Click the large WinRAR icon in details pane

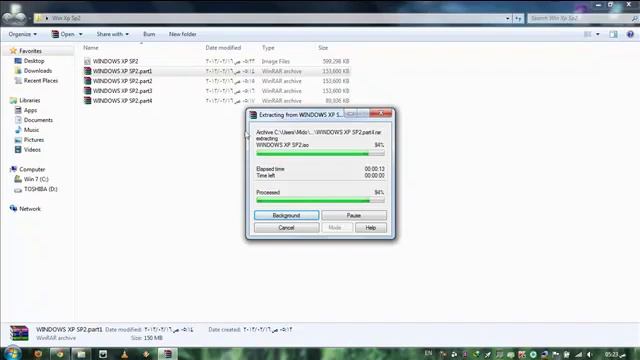point(19,333)
